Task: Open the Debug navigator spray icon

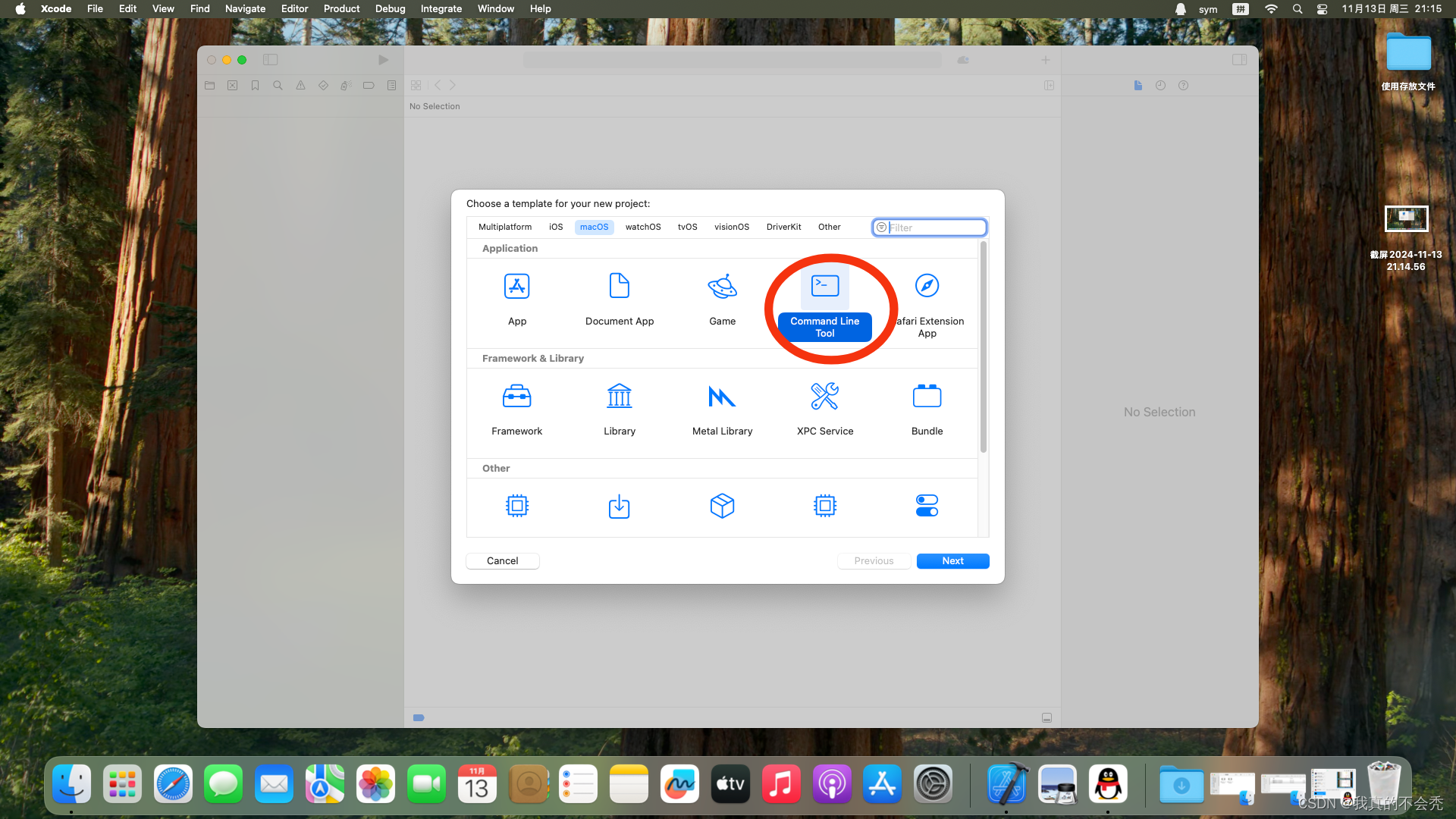Action: (346, 86)
